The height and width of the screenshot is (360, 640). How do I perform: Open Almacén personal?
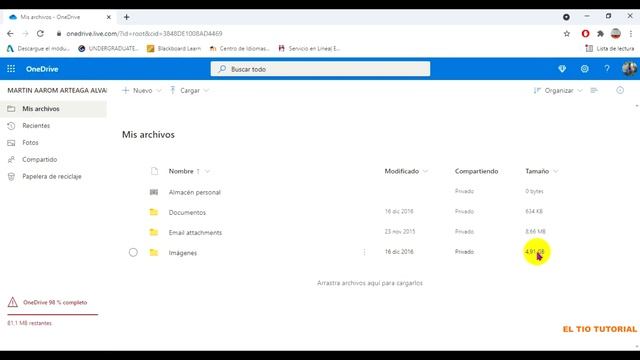[195, 192]
